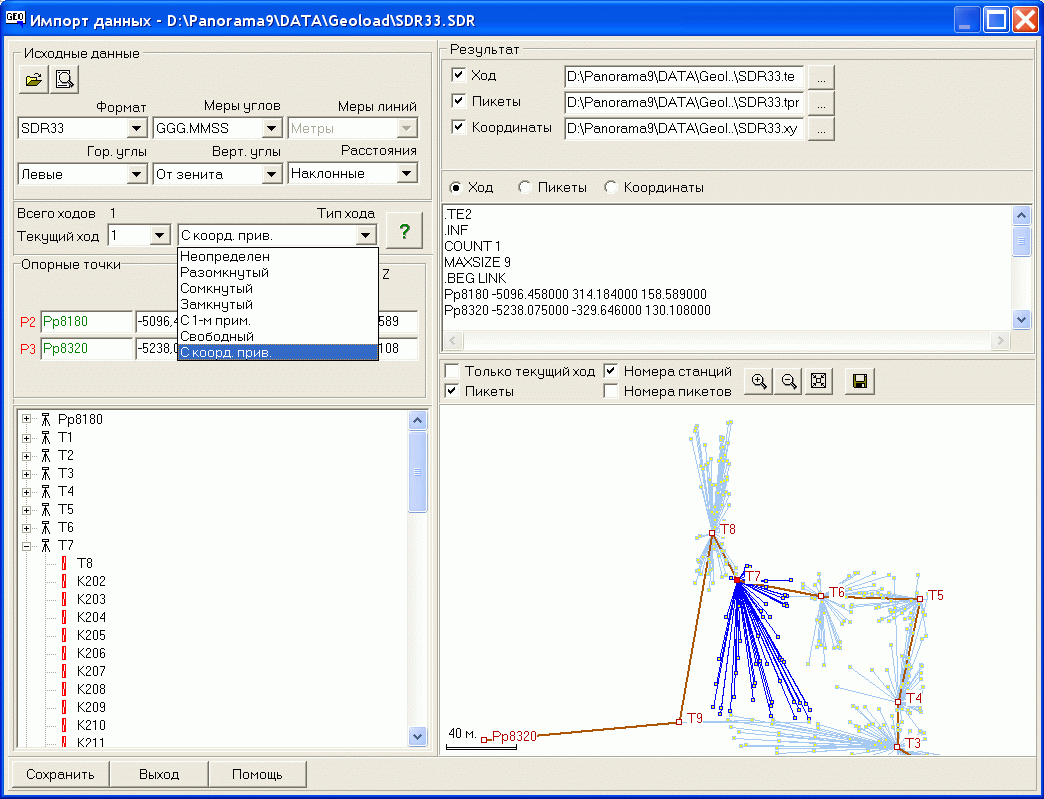Zoom out on the traverse map
This screenshot has height=799, width=1044.
coord(789,381)
